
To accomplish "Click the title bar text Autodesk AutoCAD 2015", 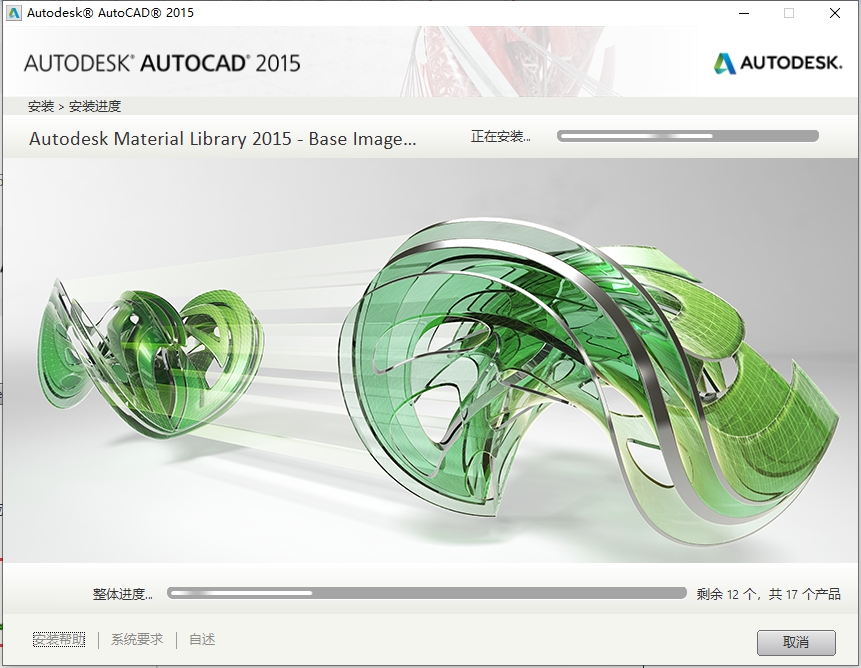I will (105, 13).
